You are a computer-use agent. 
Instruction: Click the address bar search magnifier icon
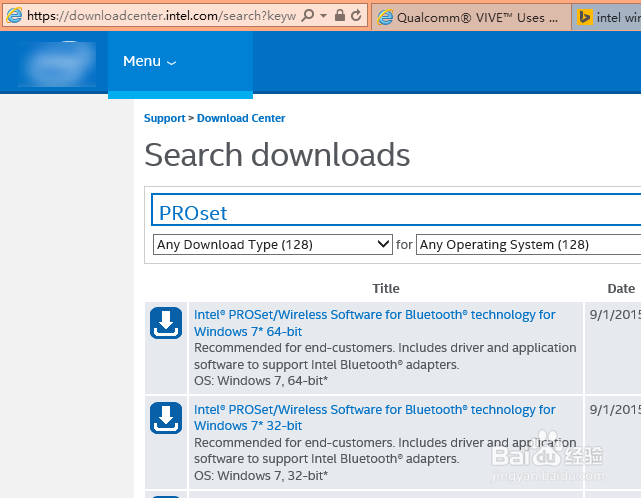(308, 16)
